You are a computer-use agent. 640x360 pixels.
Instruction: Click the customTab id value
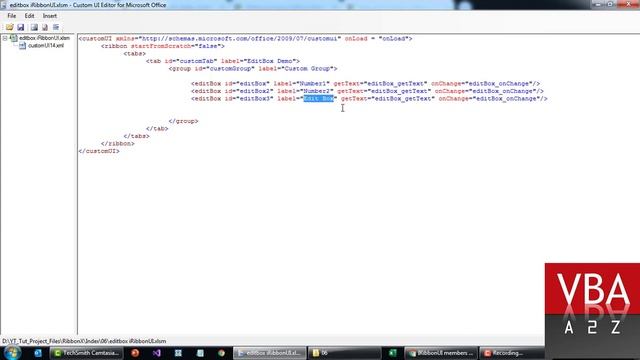(196, 61)
